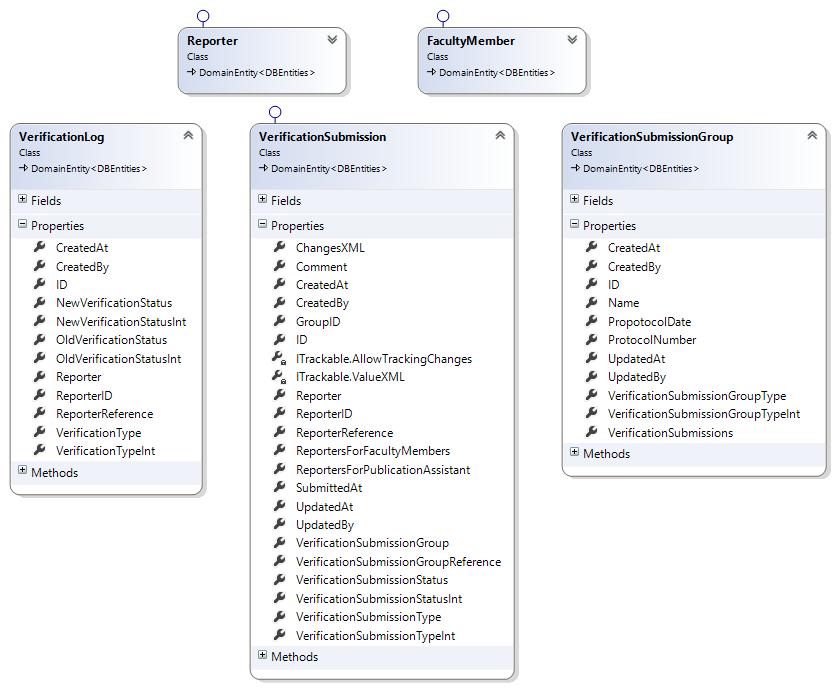835x688 pixels.
Task: Select the VerificationSubmissionGroup class title
Action: click(x=652, y=137)
